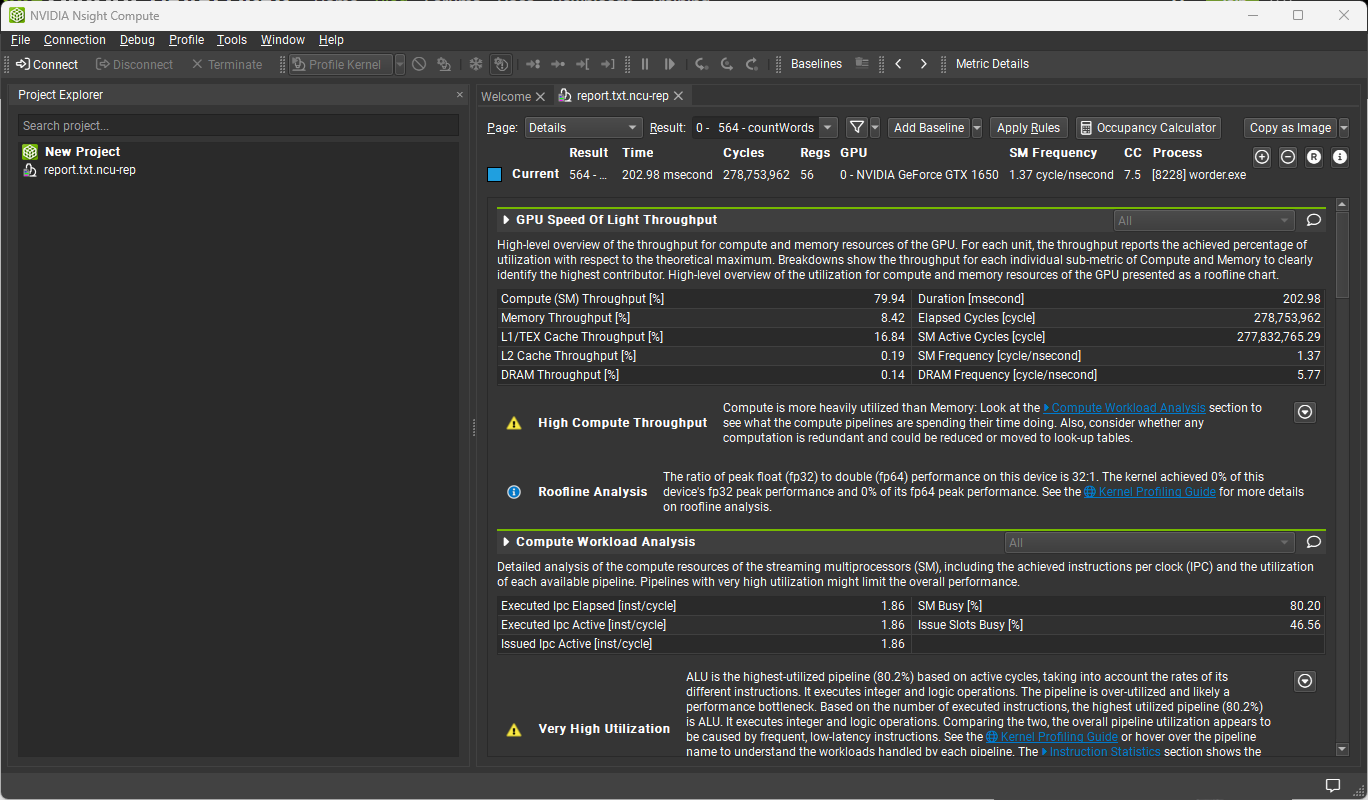Click the minus collapse-all sections icon
This screenshot has height=800, width=1368.
pos(1288,157)
